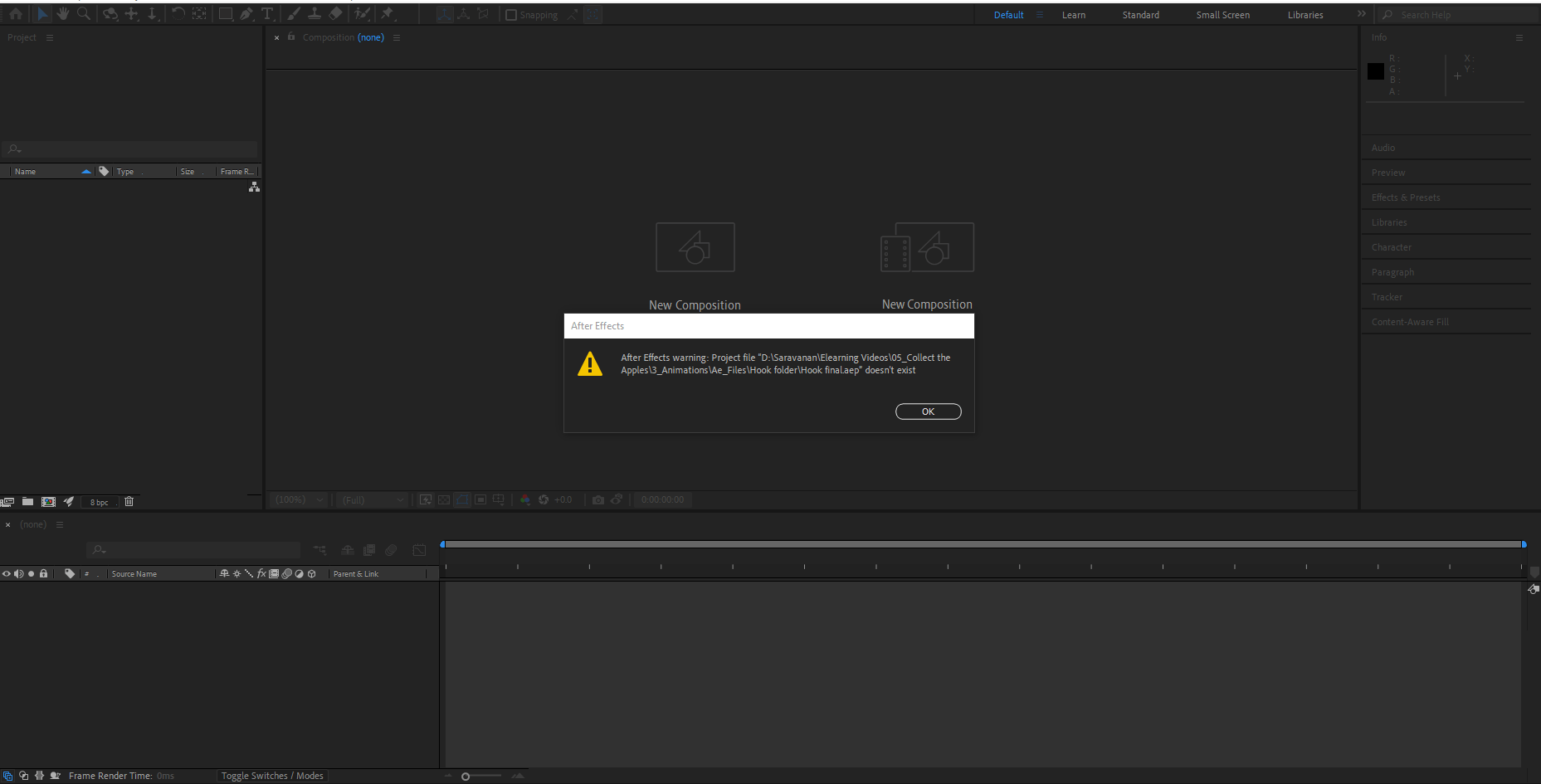Open the Default workspace menu chevron
1541x784 pixels.
1038,14
